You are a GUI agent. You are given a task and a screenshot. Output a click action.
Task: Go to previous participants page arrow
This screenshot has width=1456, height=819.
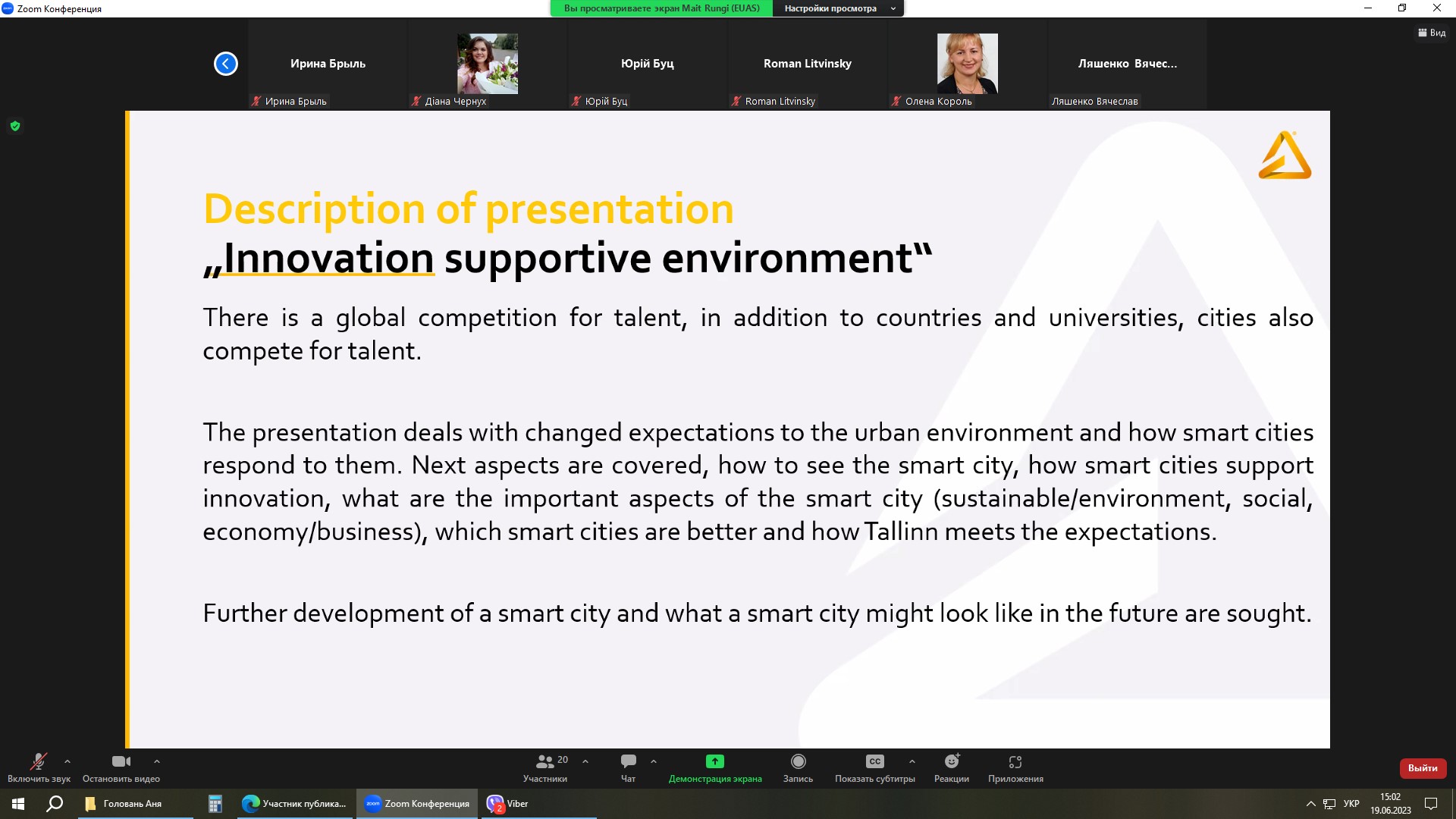tap(226, 64)
